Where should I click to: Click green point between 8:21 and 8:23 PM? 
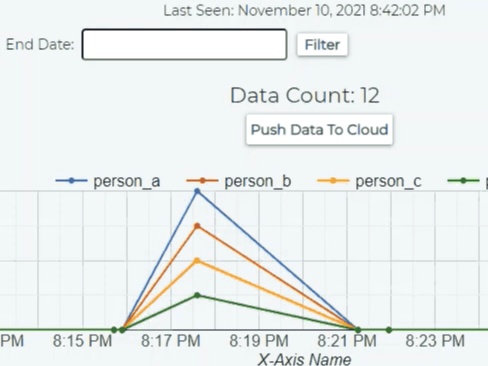[x=389, y=330]
